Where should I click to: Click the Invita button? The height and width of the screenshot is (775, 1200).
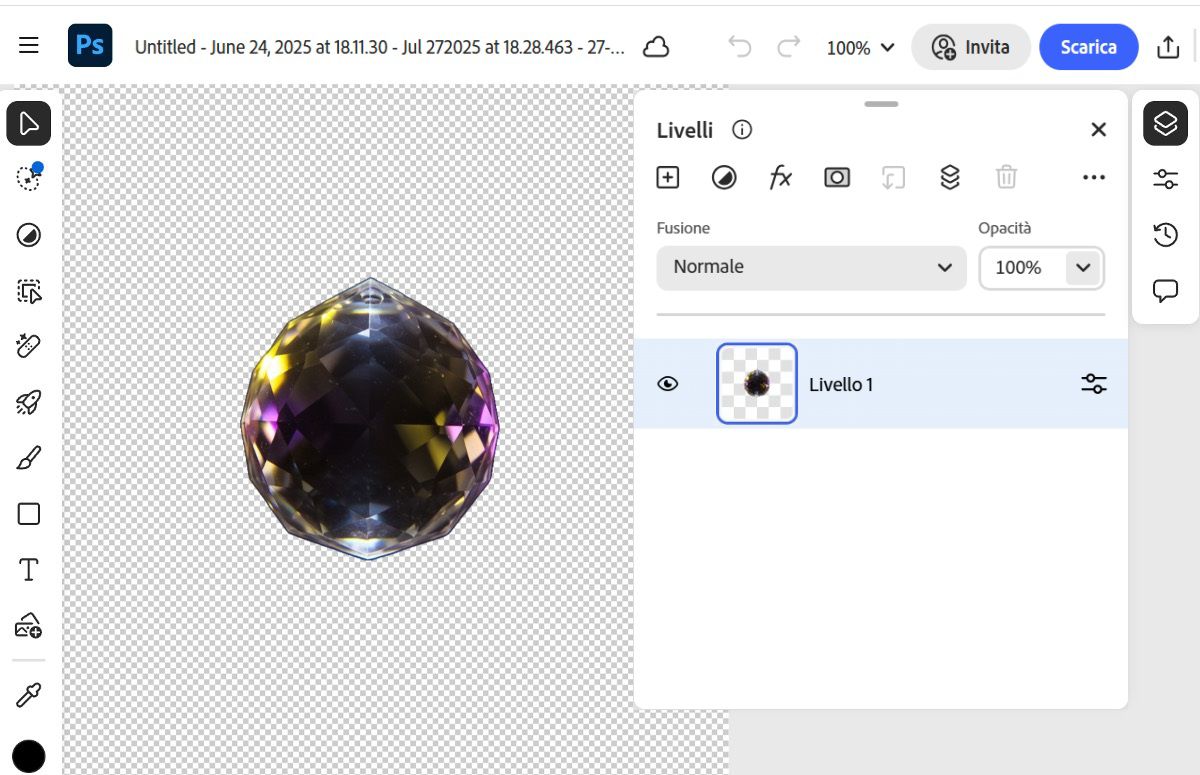[x=970, y=47]
